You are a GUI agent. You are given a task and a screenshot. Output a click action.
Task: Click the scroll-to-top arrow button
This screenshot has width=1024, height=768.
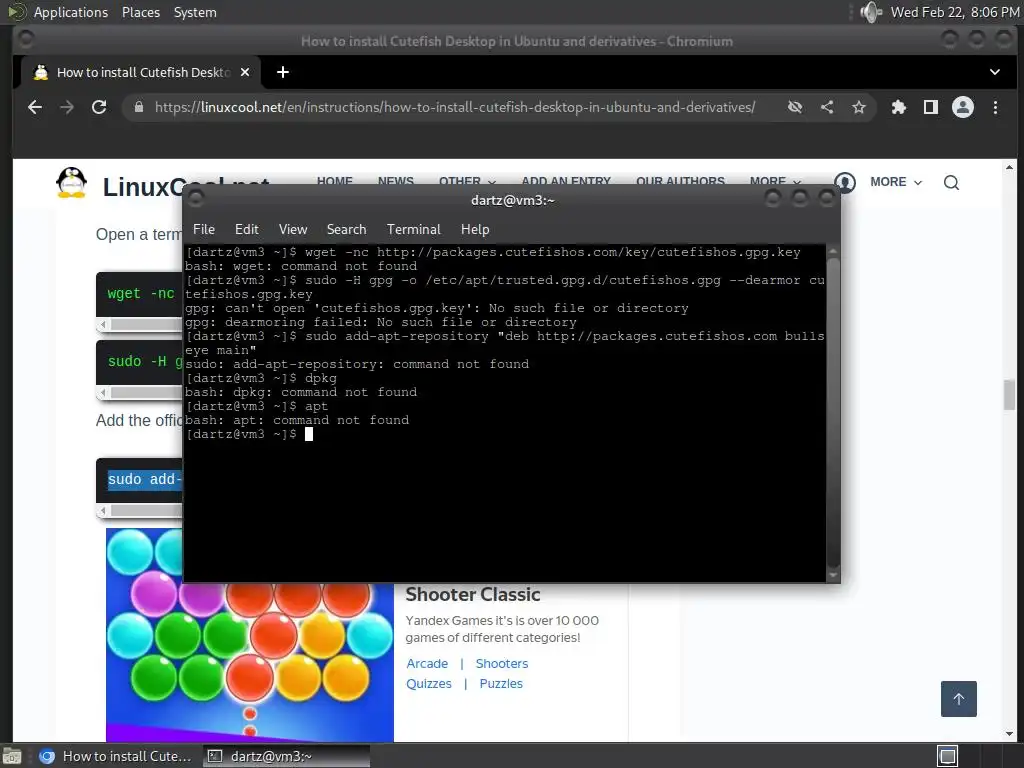point(959,699)
